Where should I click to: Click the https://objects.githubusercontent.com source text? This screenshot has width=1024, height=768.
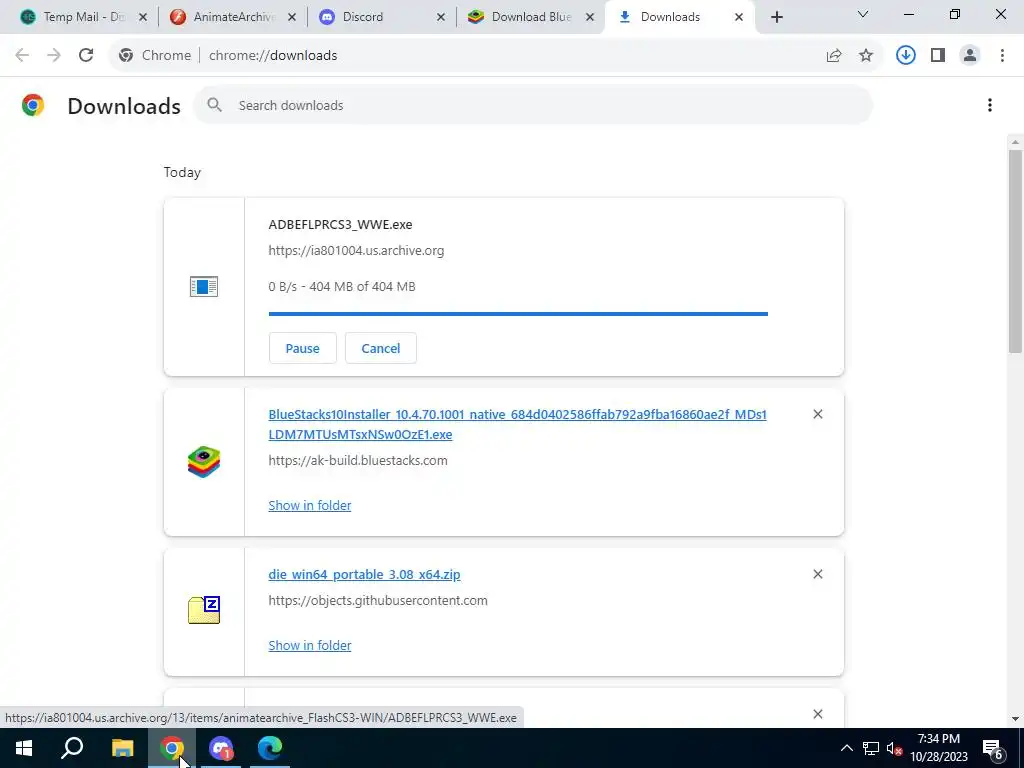click(x=378, y=601)
